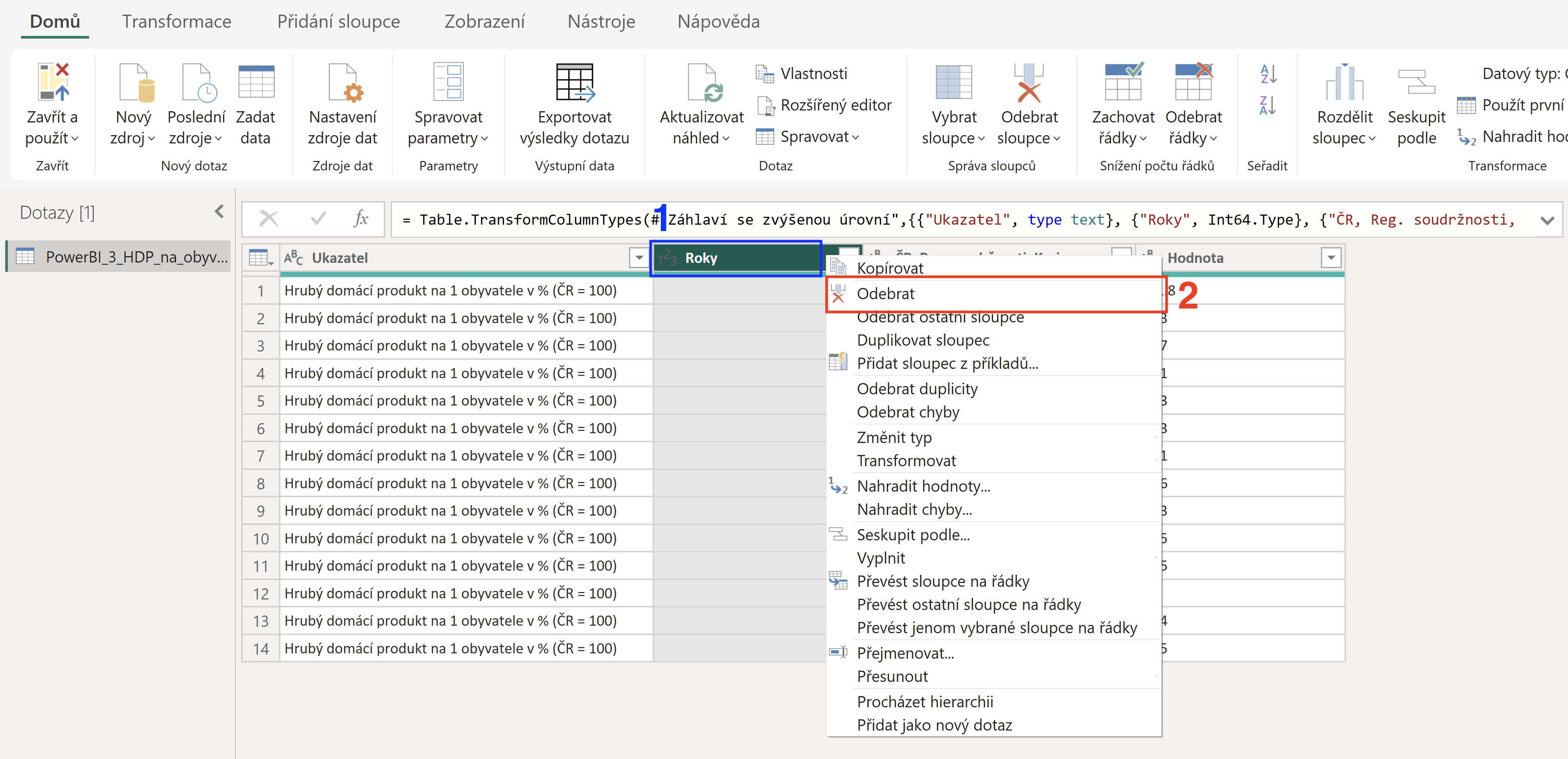Sort ascending with the A-Z icon
Screen dimensions: 1568x759
click(x=1268, y=74)
